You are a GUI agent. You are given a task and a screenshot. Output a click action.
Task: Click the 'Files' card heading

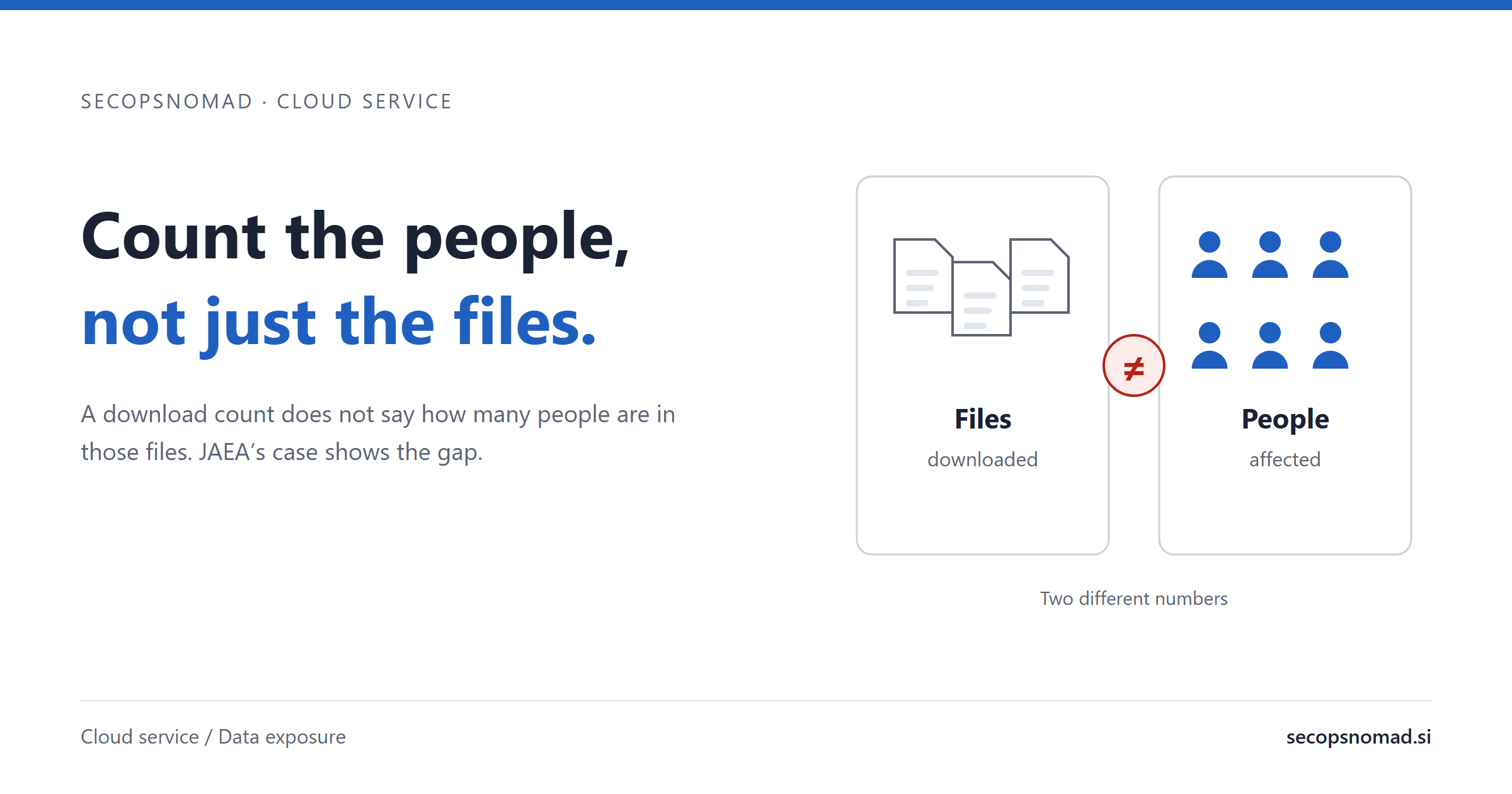[x=983, y=419]
